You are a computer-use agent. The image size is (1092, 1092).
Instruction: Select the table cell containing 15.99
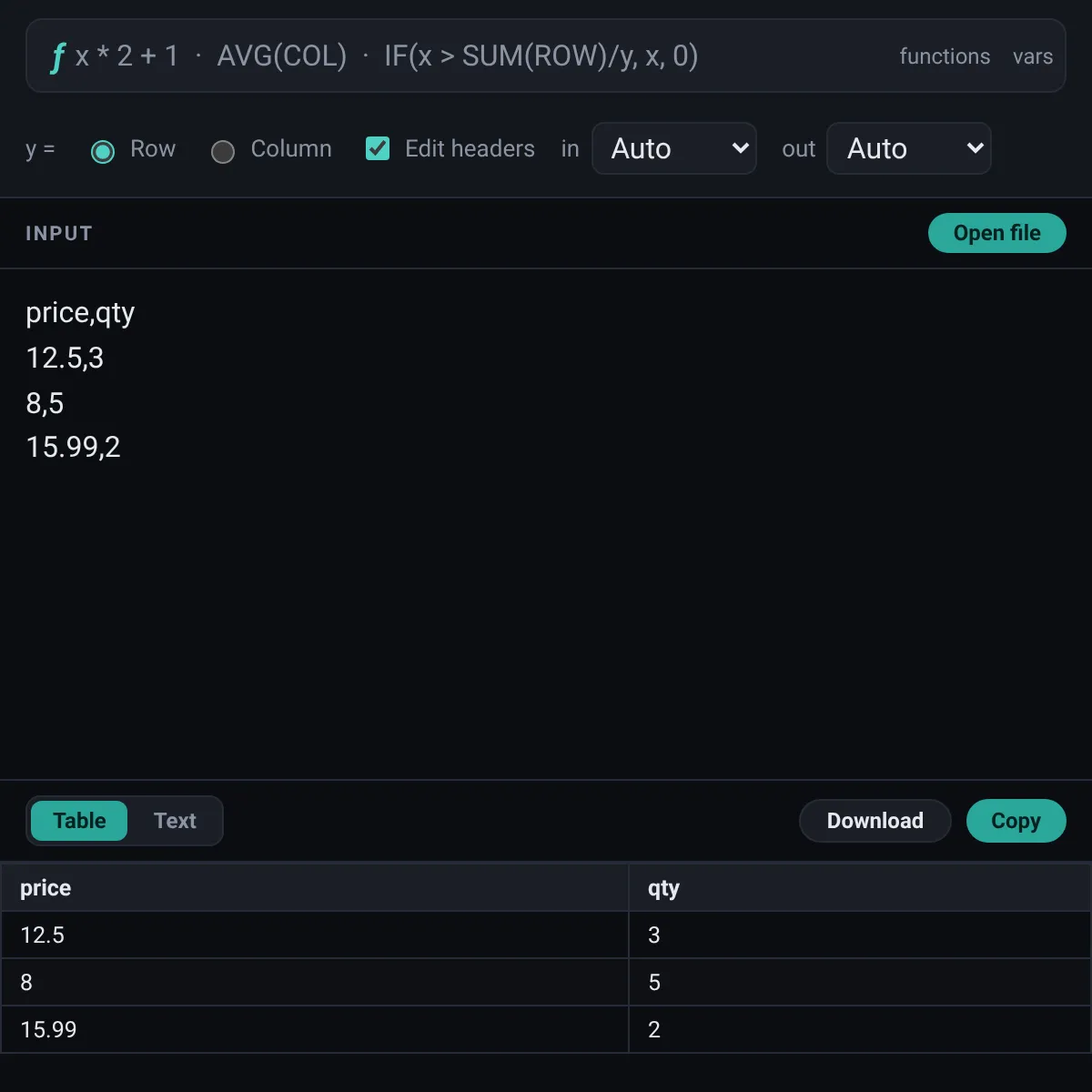pyautogui.click(x=315, y=1029)
